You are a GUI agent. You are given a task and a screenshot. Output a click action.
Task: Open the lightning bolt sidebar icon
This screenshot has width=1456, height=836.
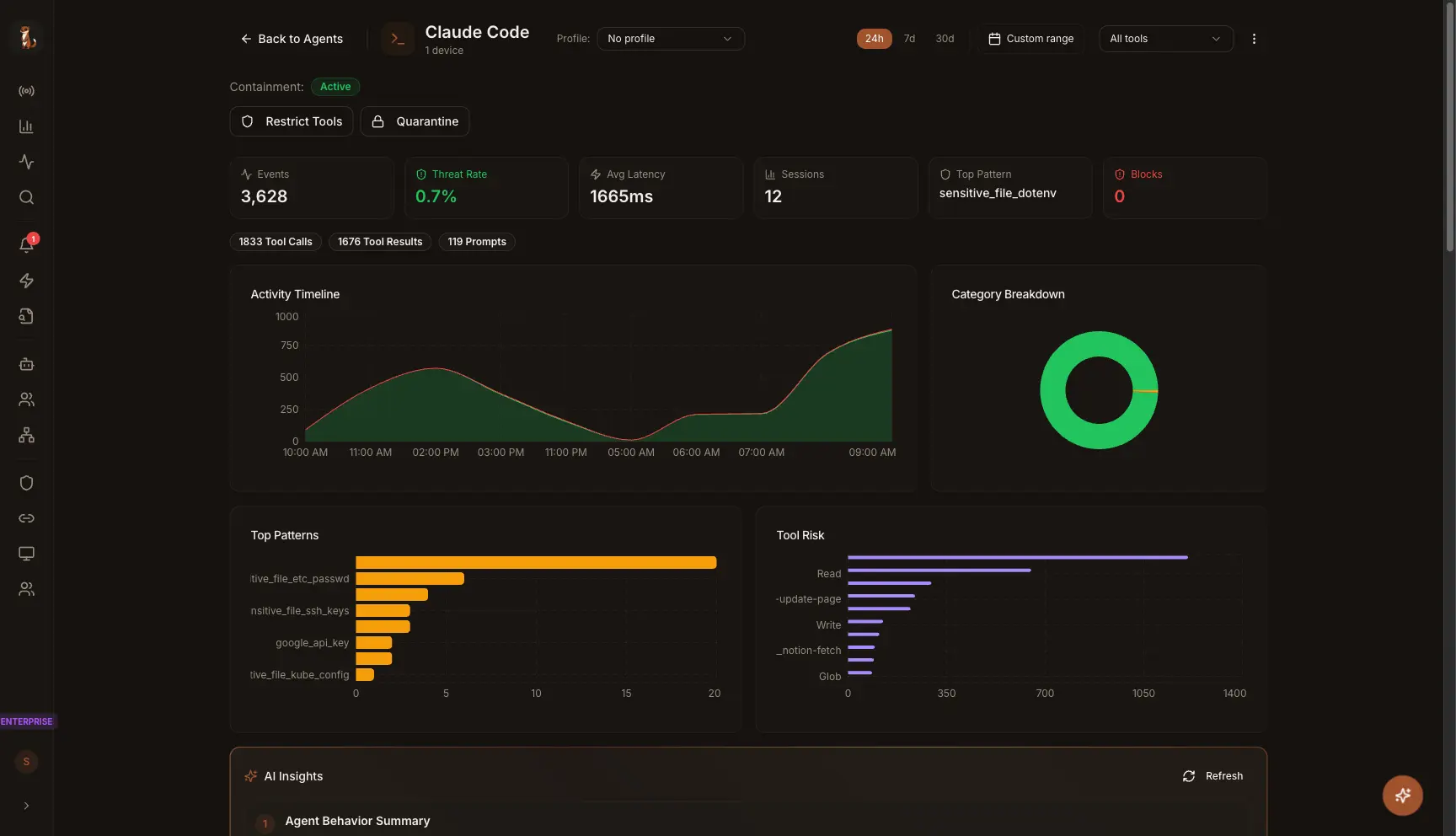26,281
